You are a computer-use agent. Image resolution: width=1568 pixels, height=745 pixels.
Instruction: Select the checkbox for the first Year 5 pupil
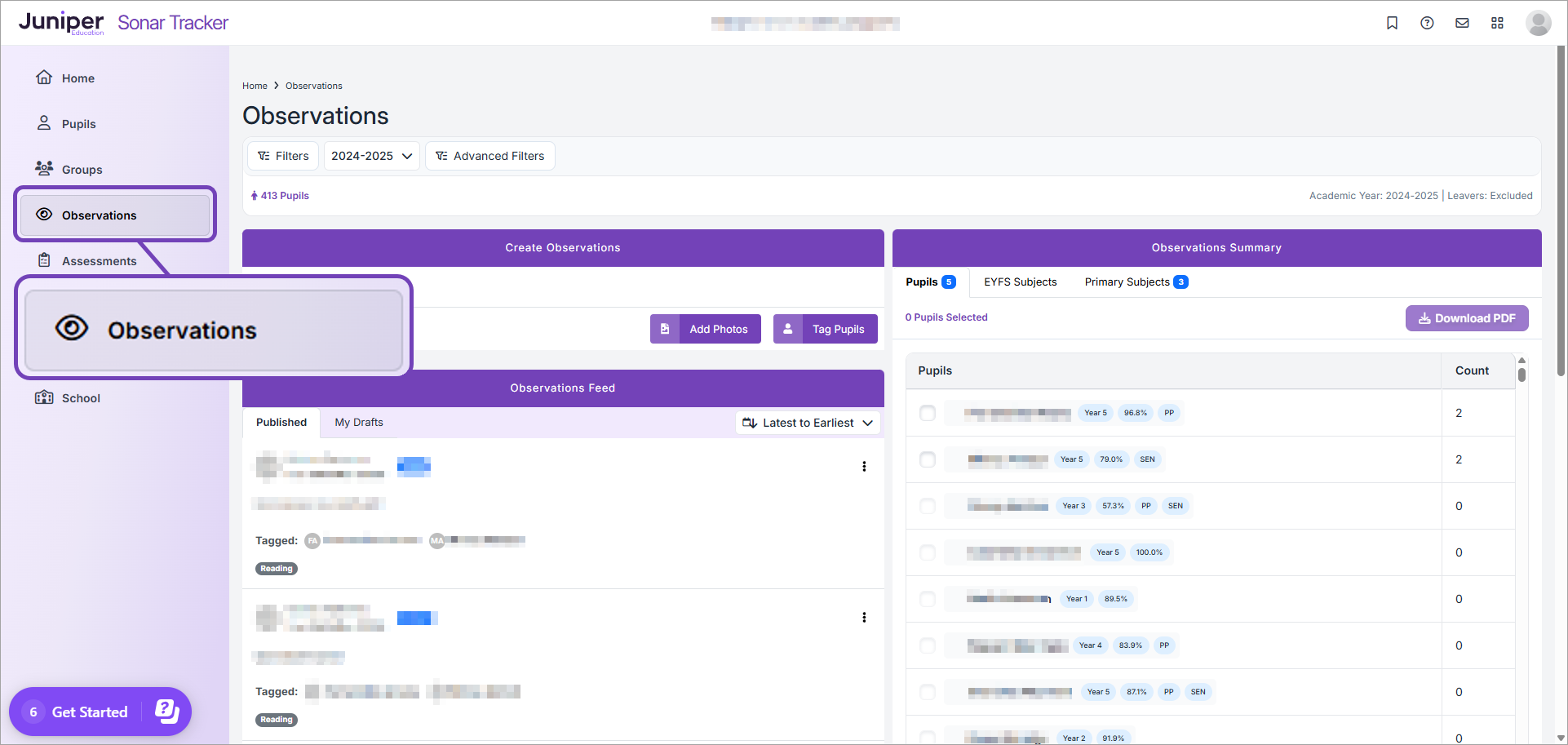click(x=928, y=413)
